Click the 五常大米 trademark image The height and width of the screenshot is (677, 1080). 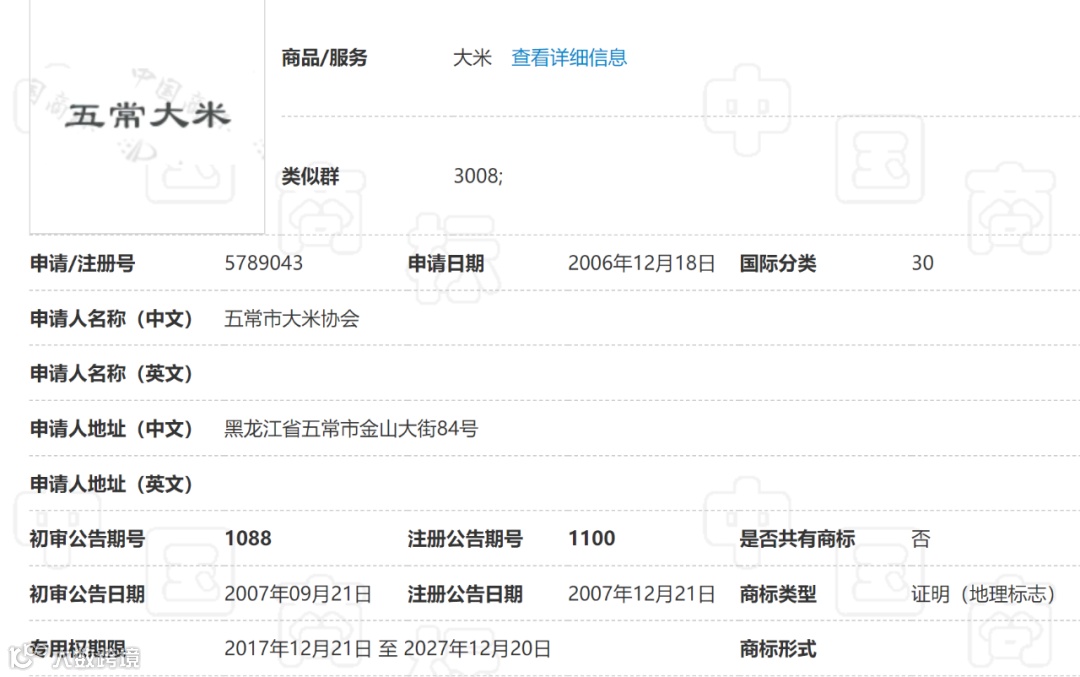[147, 116]
